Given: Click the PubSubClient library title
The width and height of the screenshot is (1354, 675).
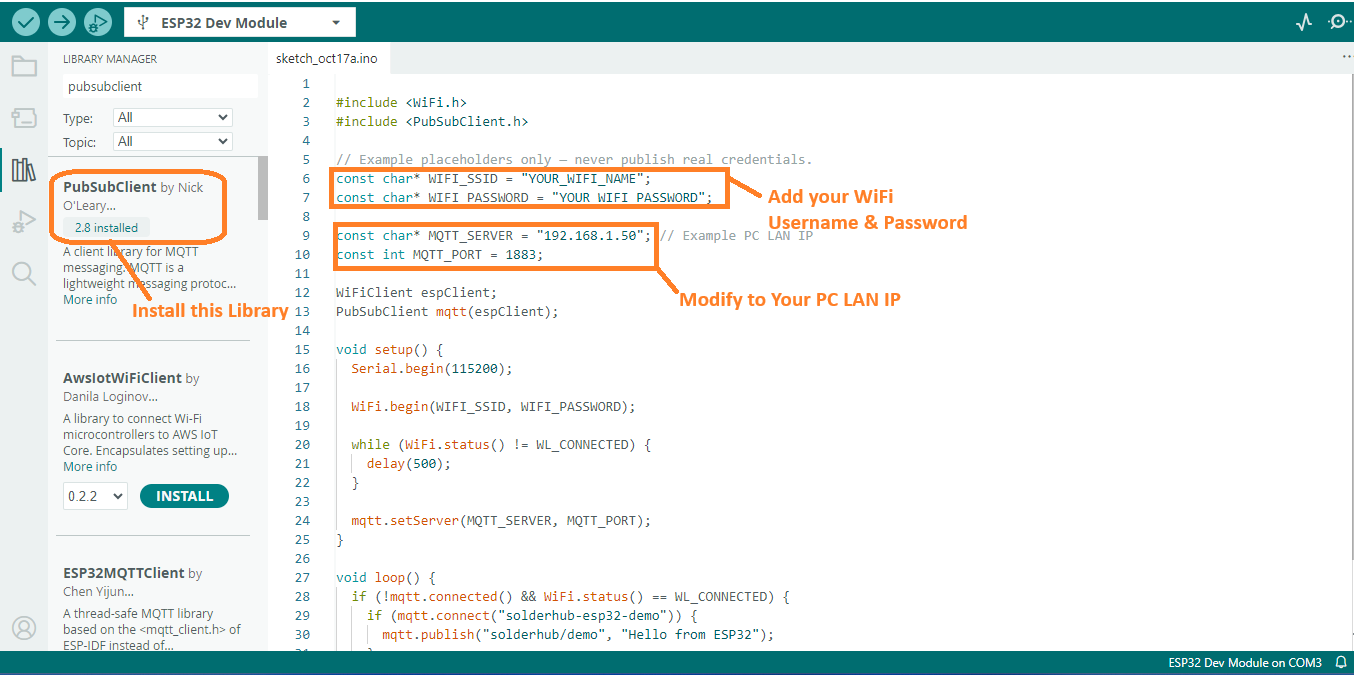Looking at the screenshot, I should (x=110, y=187).
